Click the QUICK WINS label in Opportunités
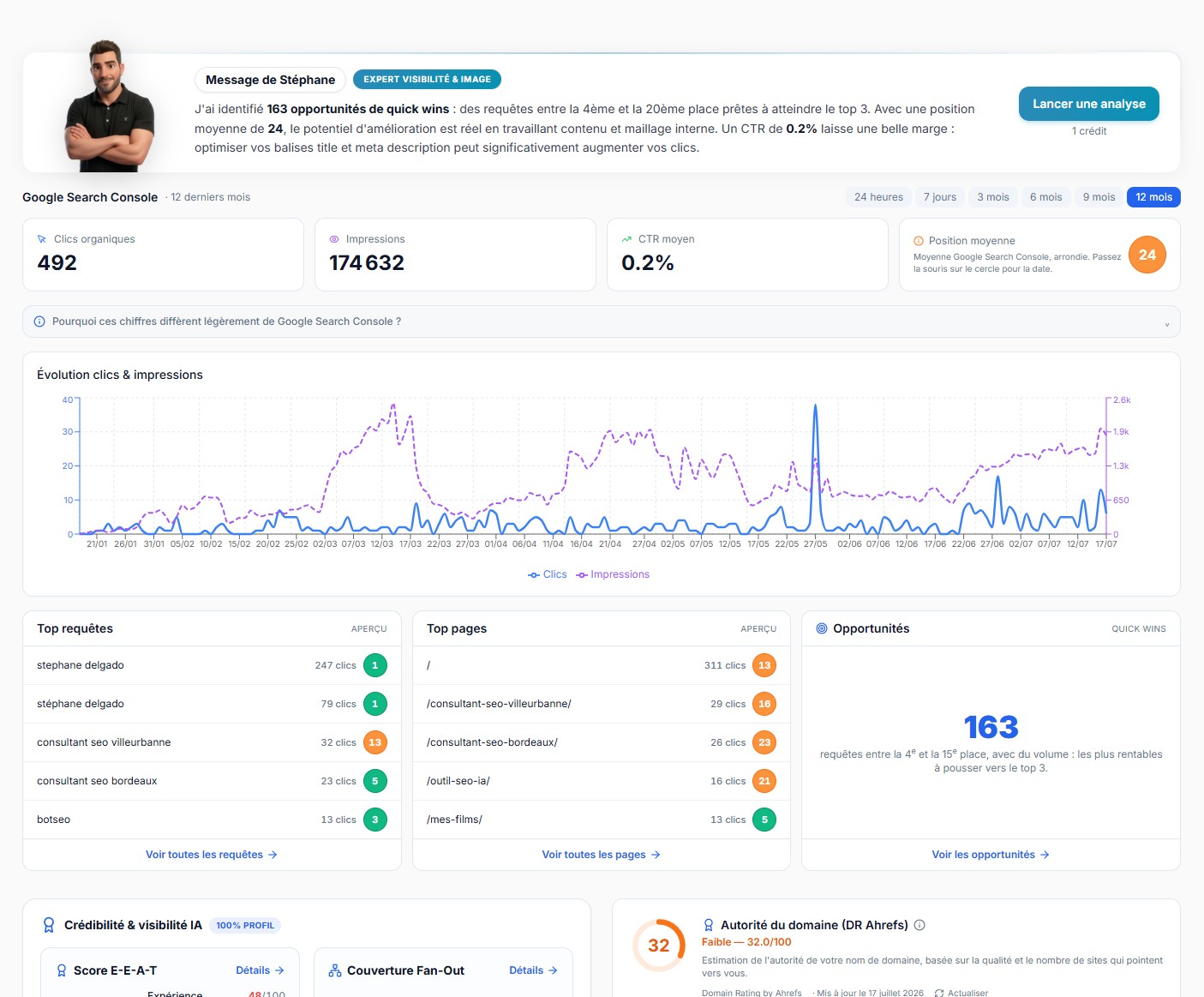The height and width of the screenshot is (997, 1204). (1139, 629)
